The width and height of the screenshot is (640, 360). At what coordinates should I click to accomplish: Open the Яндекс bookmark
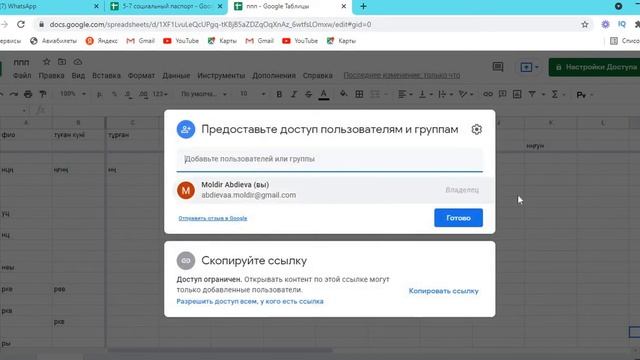102,41
